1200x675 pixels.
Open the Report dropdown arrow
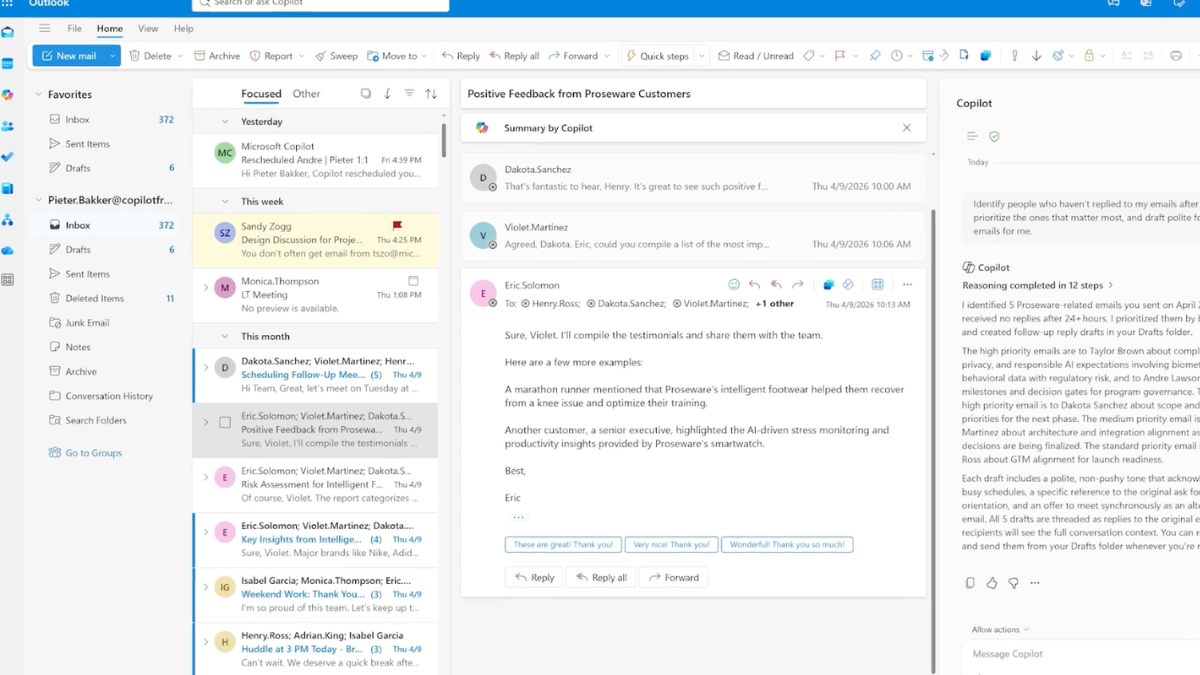[x=301, y=56]
